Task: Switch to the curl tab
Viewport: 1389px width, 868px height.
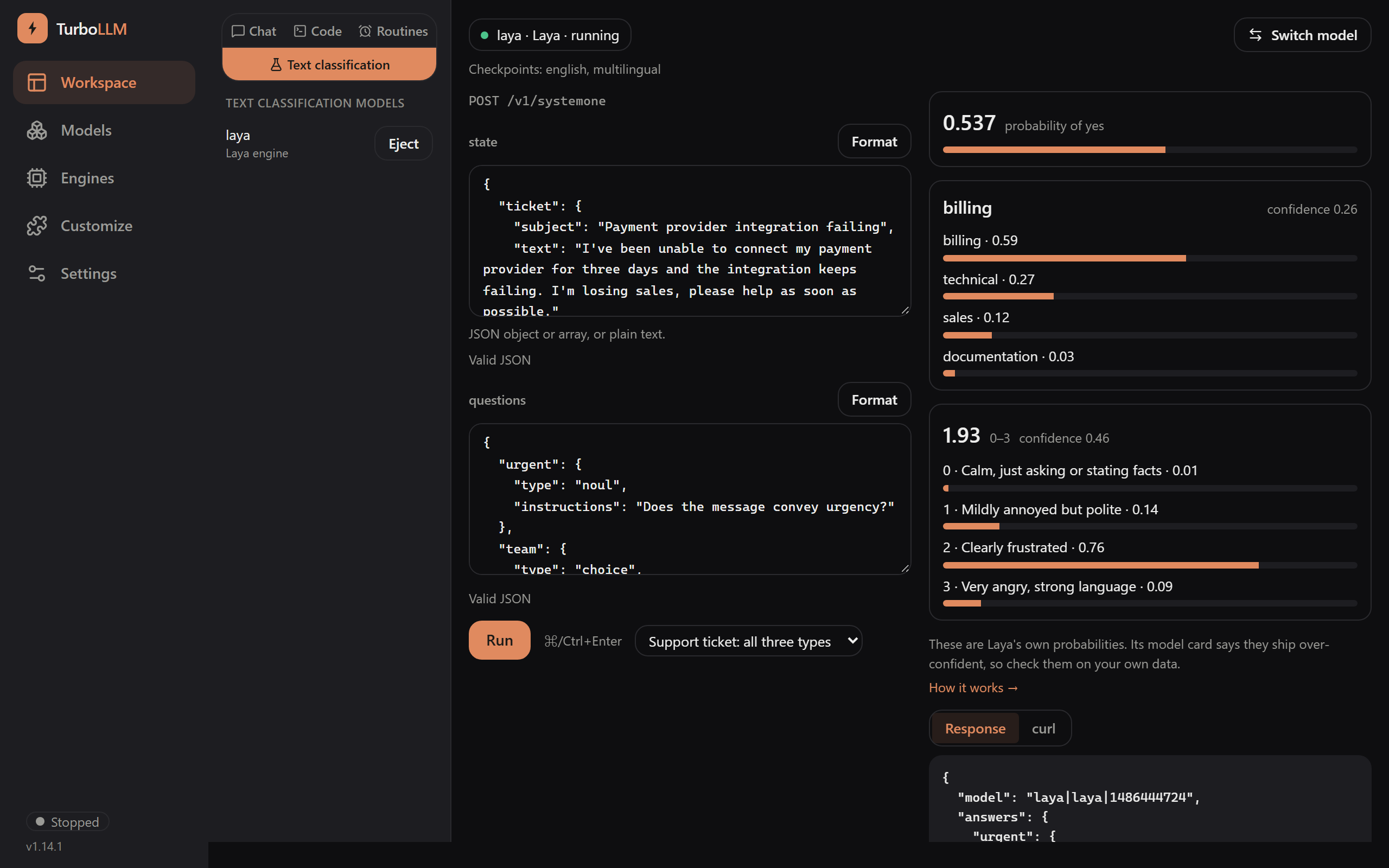Action: click(x=1043, y=728)
